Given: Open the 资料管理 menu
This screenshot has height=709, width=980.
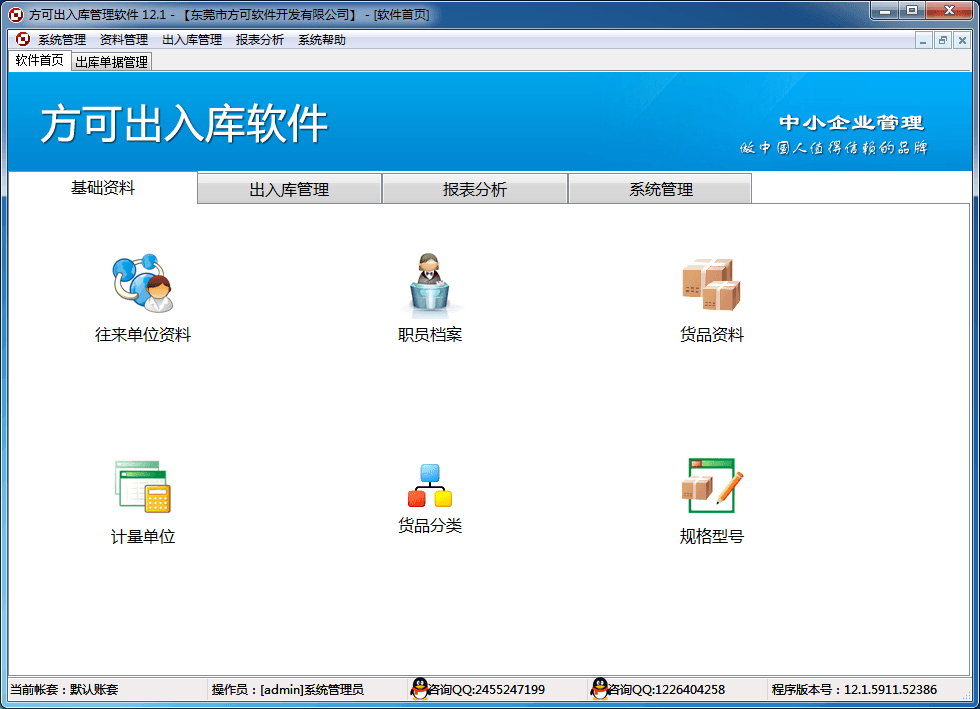Looking at the screenshot, I should point(124,40).
